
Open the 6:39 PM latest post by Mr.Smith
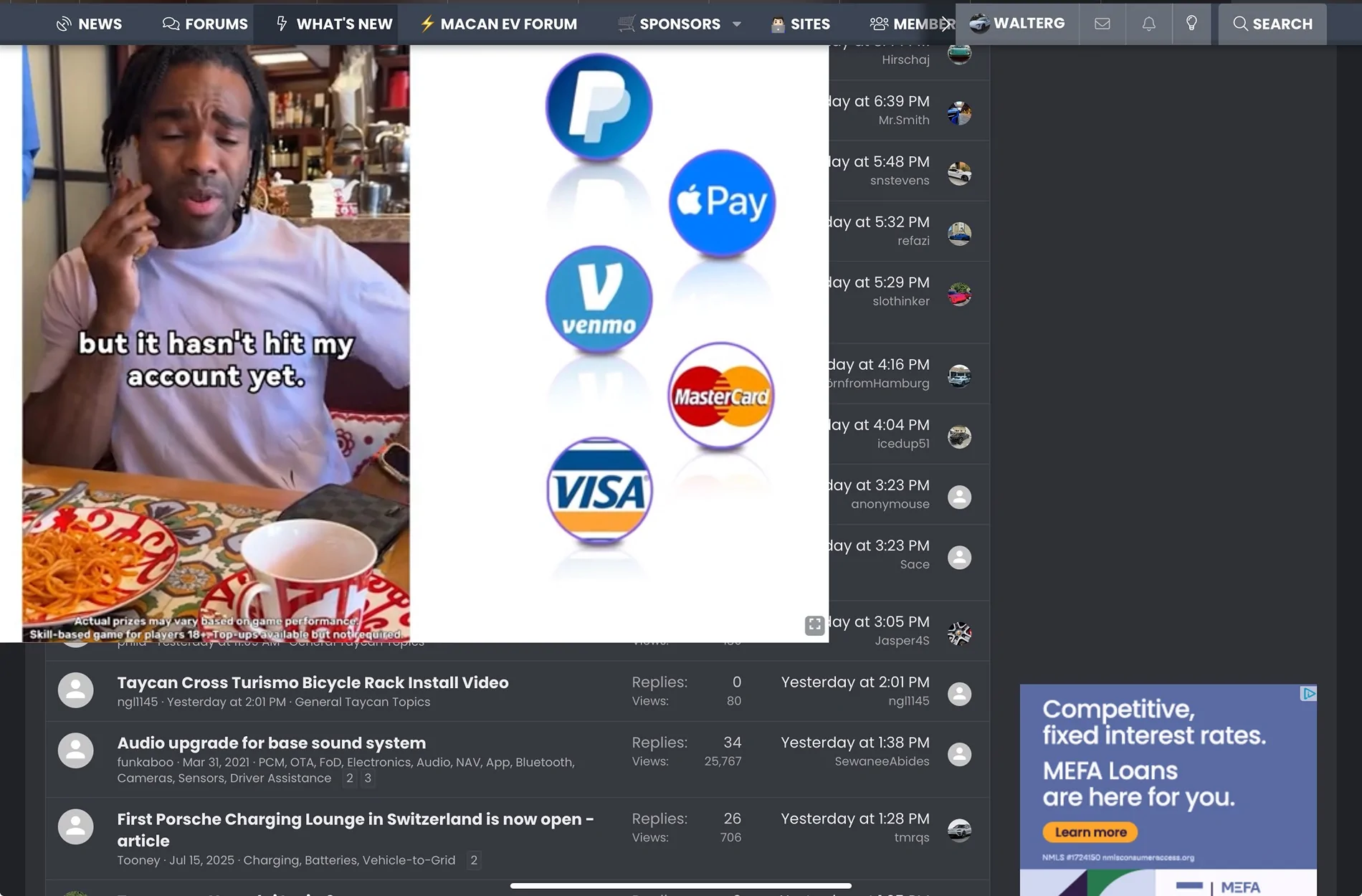coord(880,101)
